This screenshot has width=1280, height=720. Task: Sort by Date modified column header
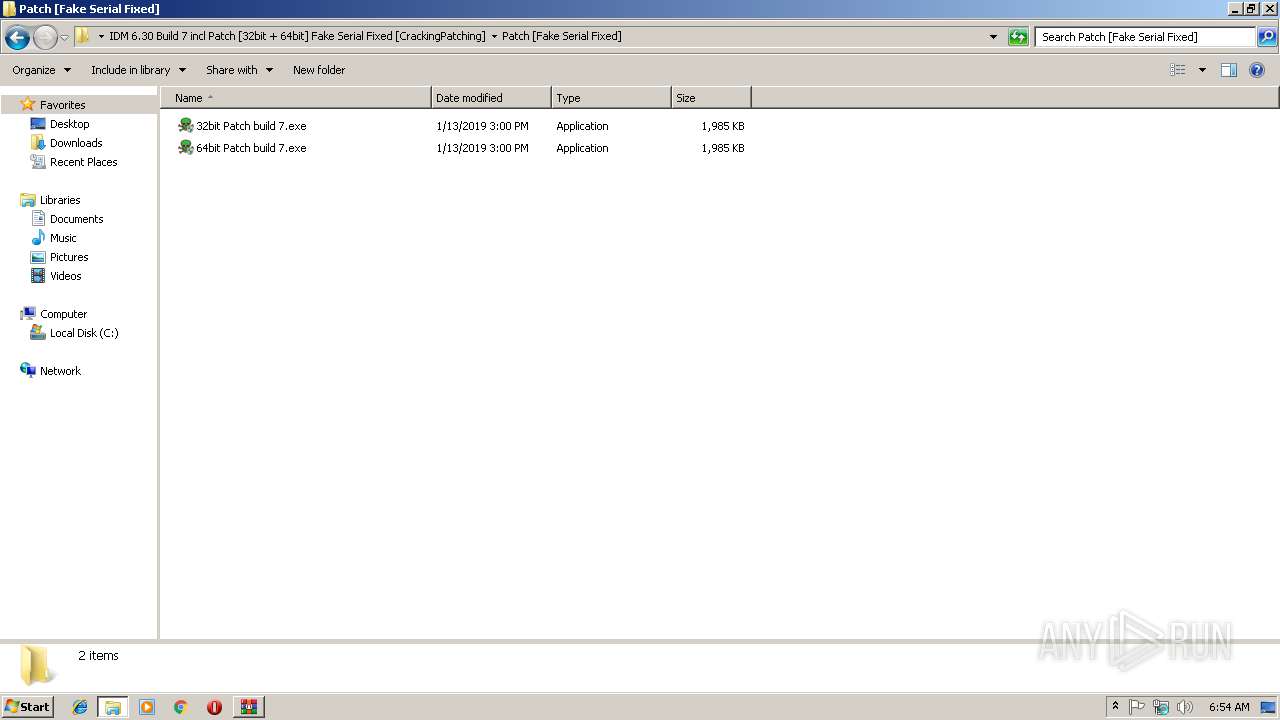tap(491, 98)
